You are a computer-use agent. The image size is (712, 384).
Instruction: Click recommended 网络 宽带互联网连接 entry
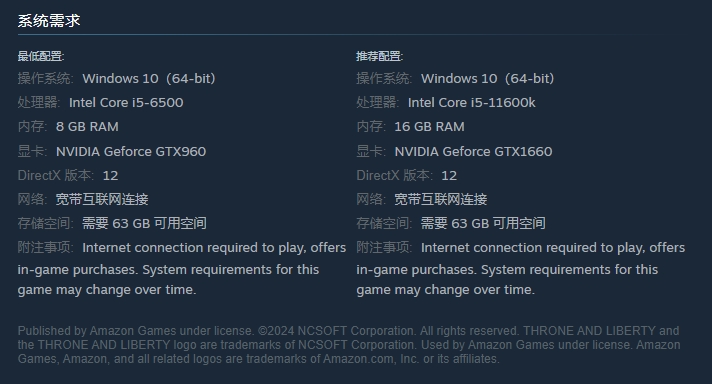pos(422,199)
